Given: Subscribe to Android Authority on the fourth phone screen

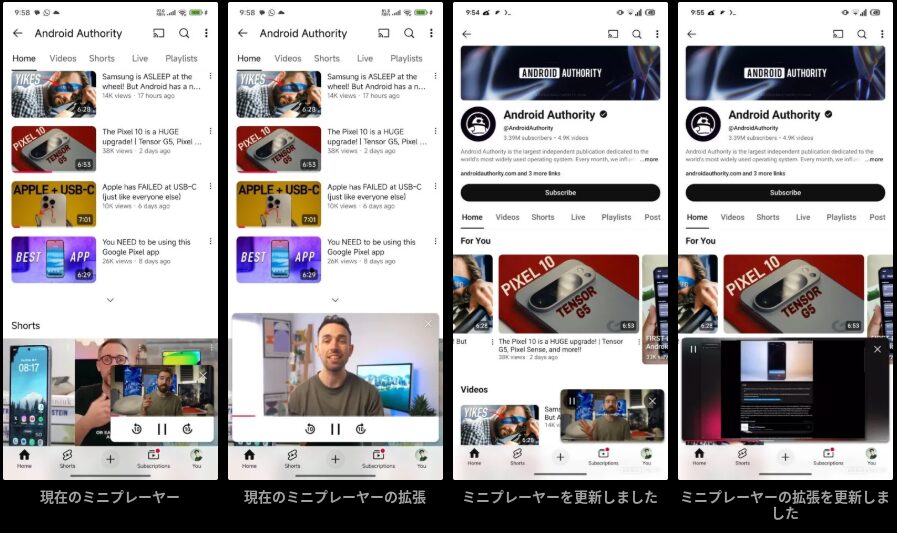Looking at the screenshot, I should 785,193.
